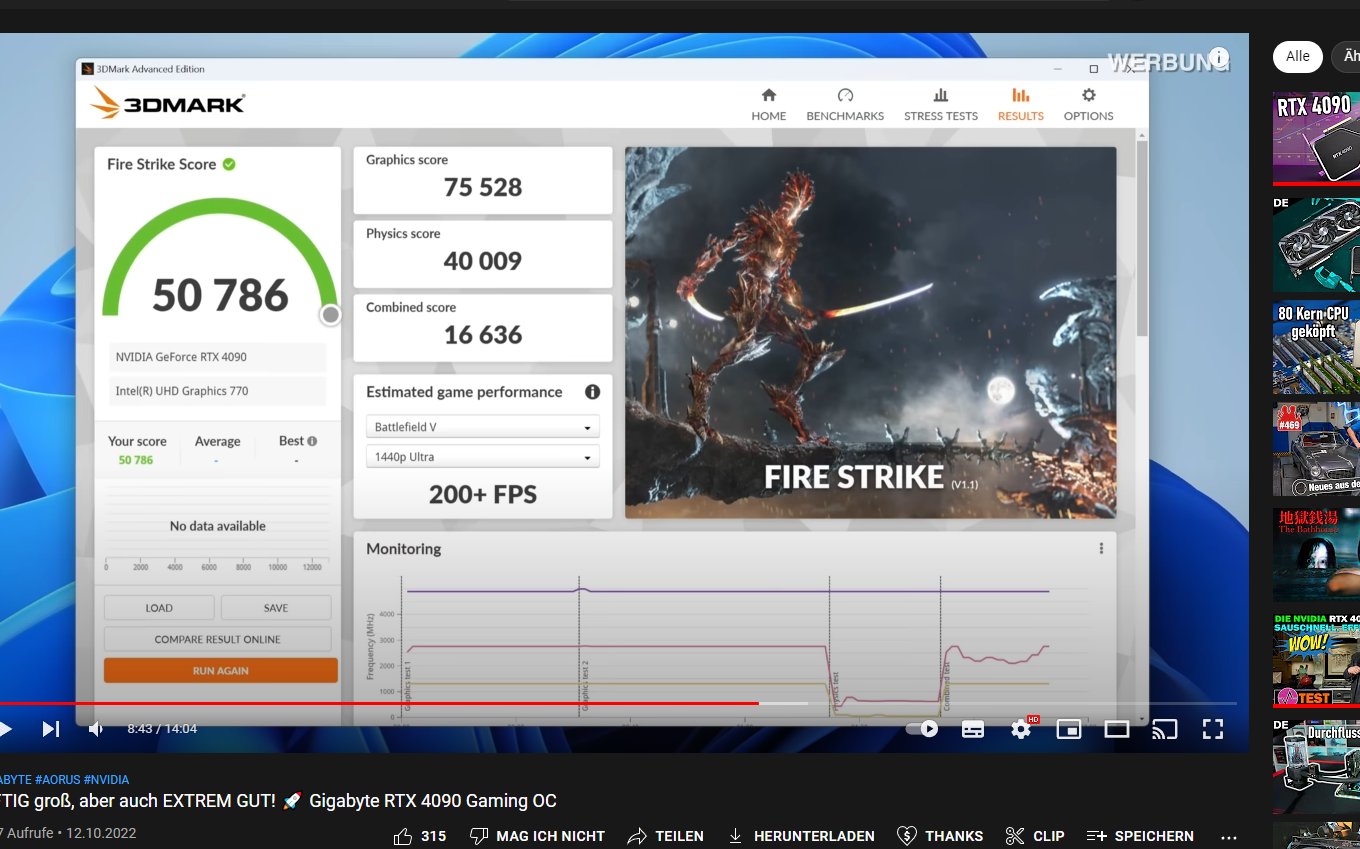Viewport: 1360px width, 849px height.
Task: Cast the video to another screen
Action: (1164, 729)
